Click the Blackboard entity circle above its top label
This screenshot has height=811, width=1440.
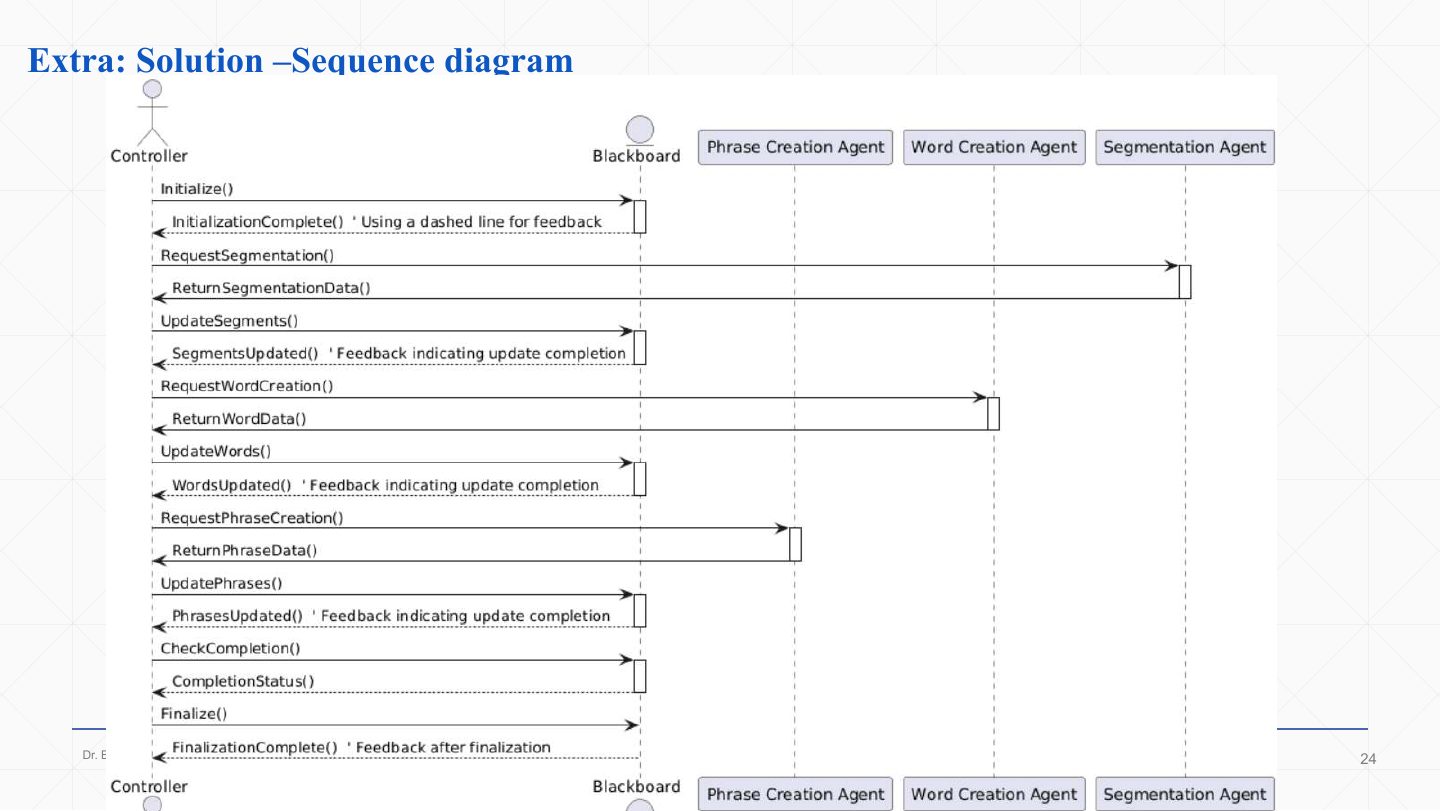tap(639, 130)
